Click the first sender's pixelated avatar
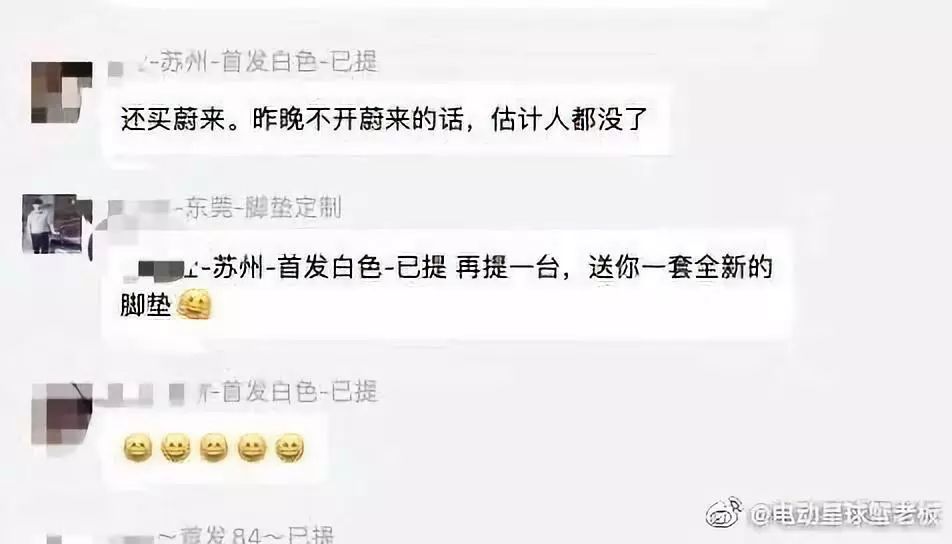 click(x=61, y=92)
